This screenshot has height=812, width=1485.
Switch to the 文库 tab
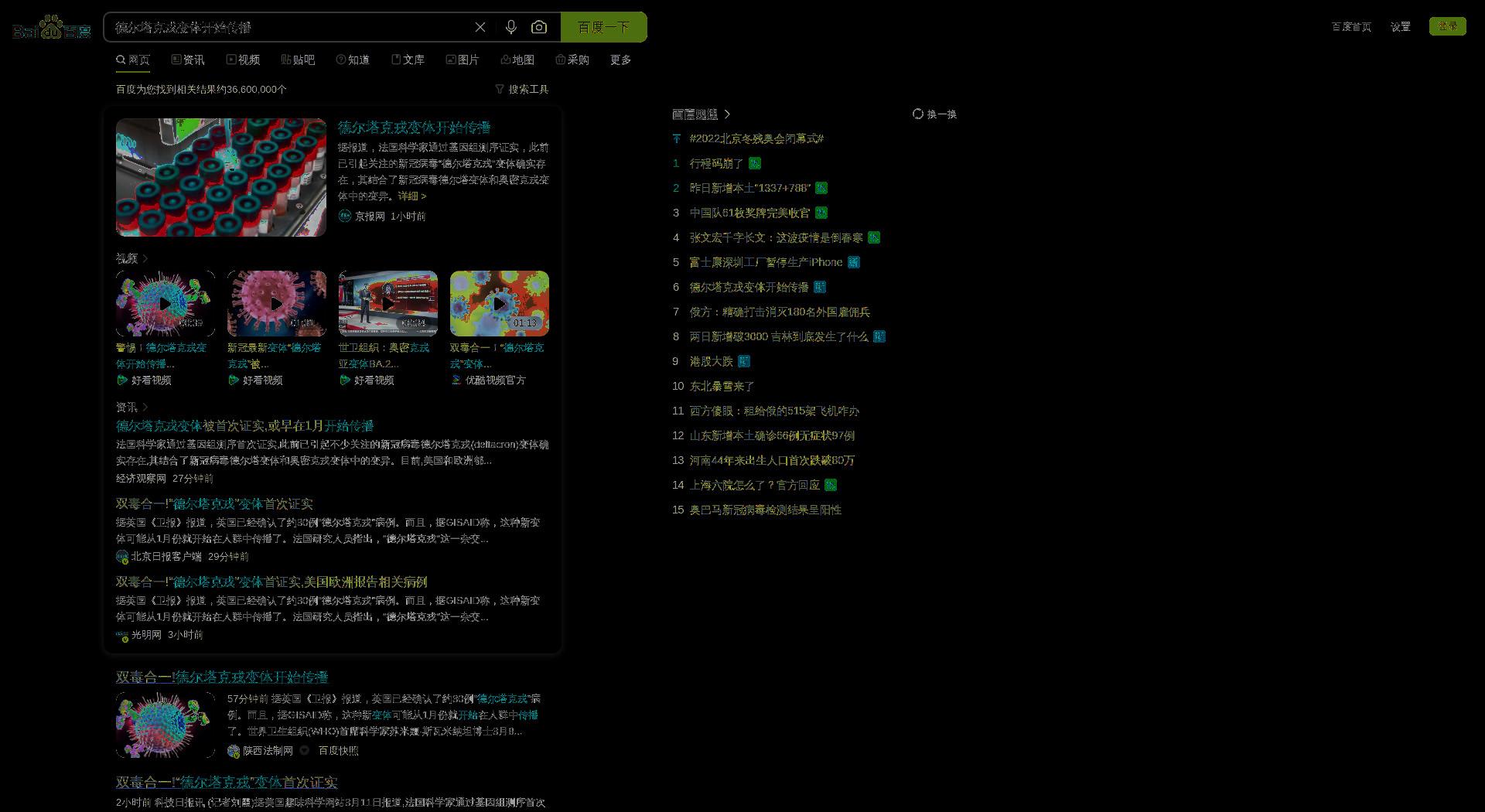pyautogui.click(x=408, y=60)
